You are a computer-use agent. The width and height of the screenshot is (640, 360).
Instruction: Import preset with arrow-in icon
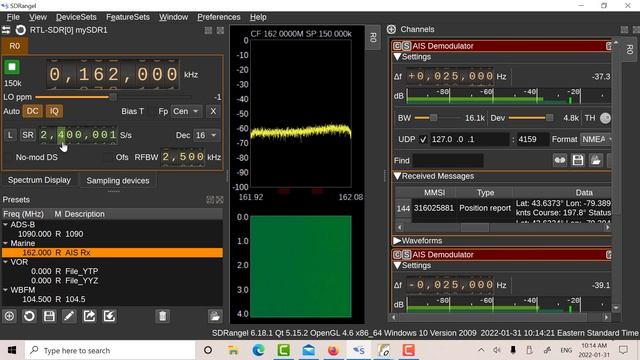coord(109,316)
